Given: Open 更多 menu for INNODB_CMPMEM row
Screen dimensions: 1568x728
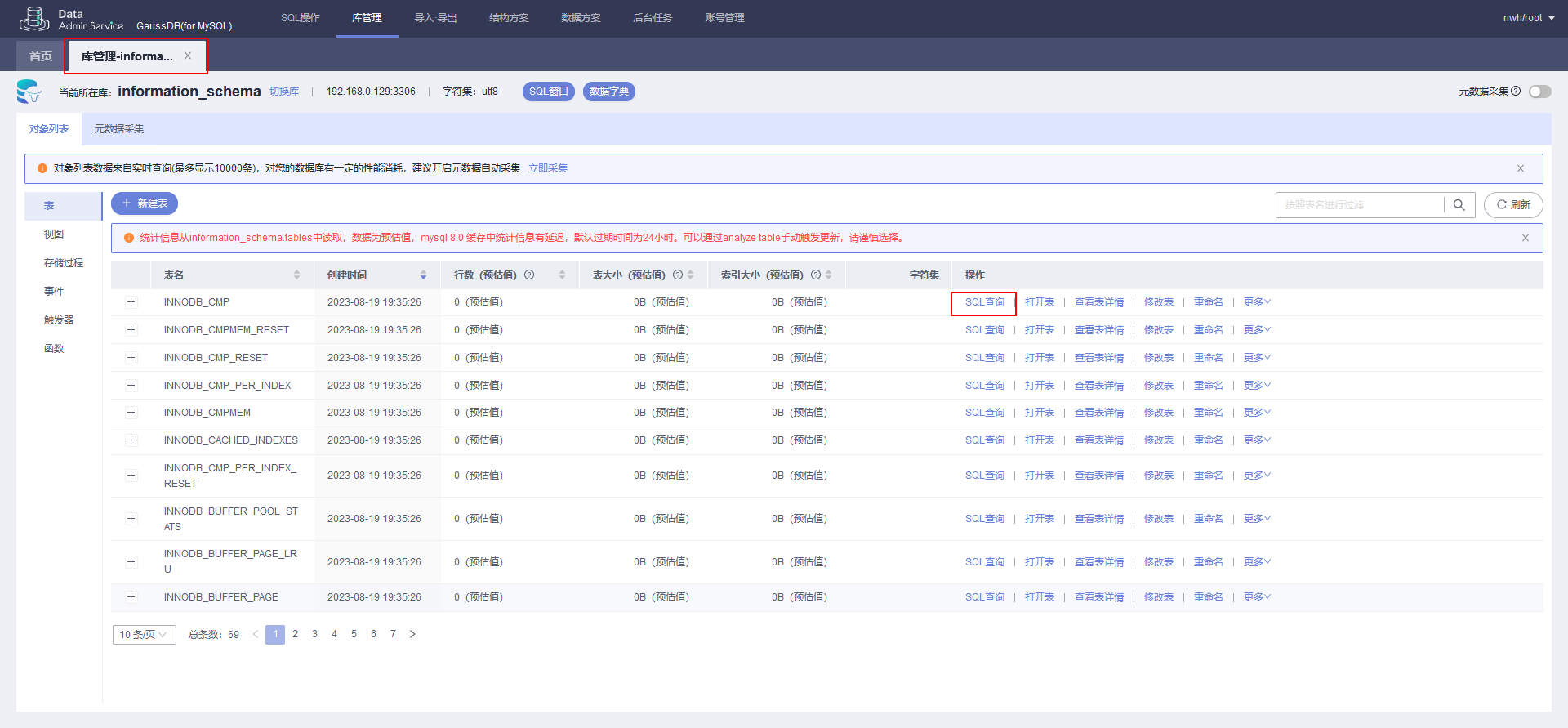Looking at the screenshot, I should (x=1257, y=413).
